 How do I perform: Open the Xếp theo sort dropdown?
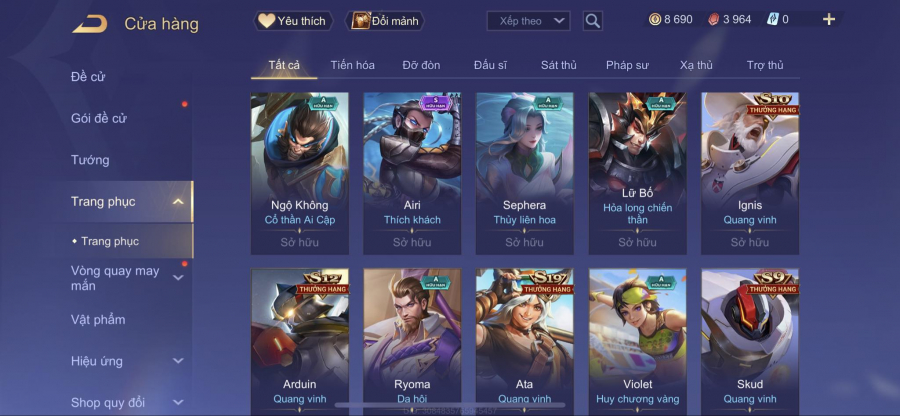[528, 21]
